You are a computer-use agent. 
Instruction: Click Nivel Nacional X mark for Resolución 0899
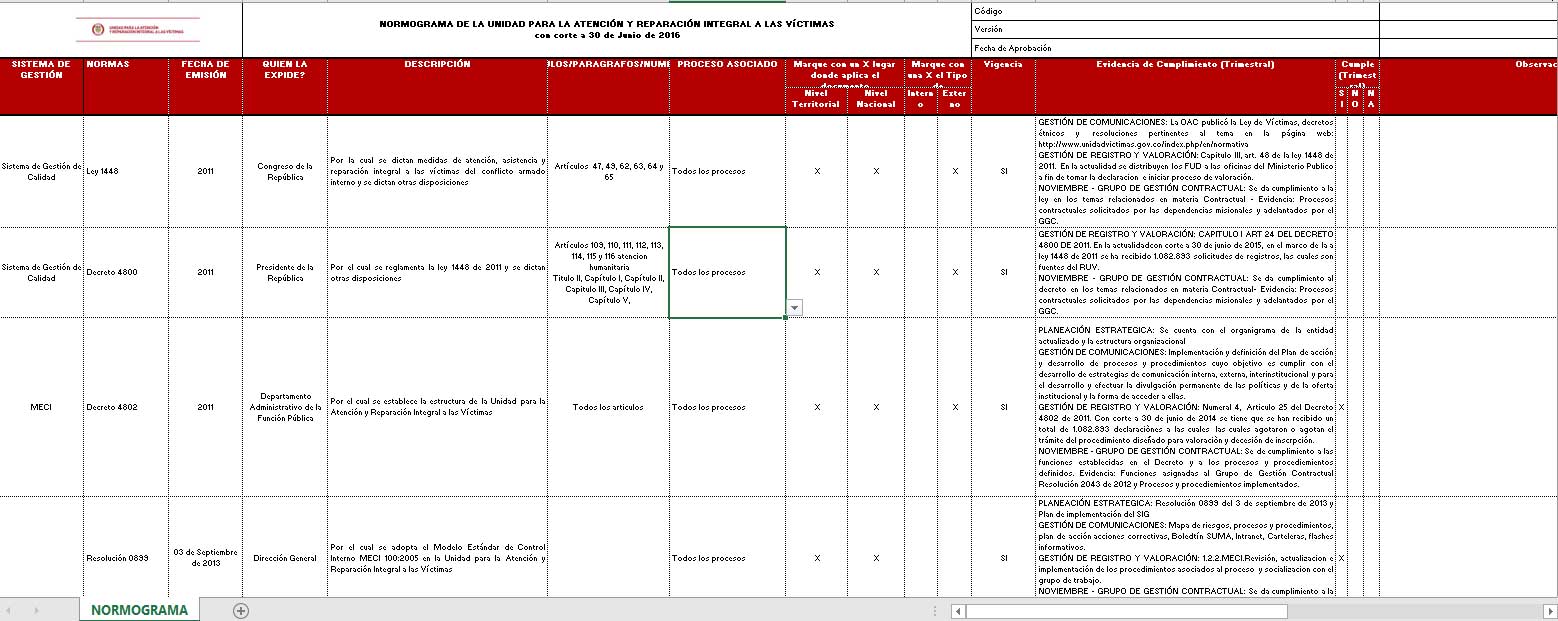tap(876, 558)
